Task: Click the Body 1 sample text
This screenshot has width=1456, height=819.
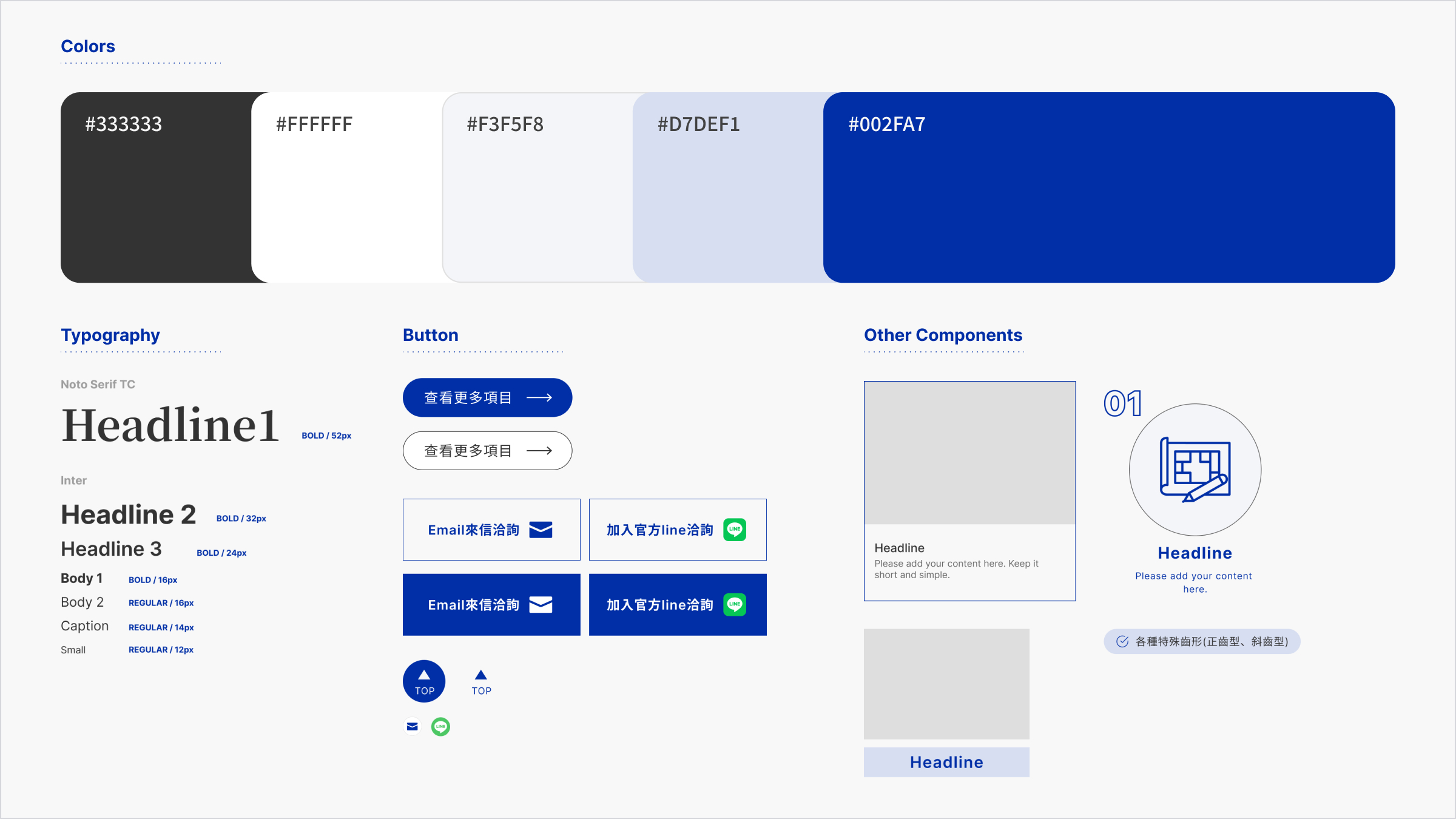Action: click(x=81, y=578)
